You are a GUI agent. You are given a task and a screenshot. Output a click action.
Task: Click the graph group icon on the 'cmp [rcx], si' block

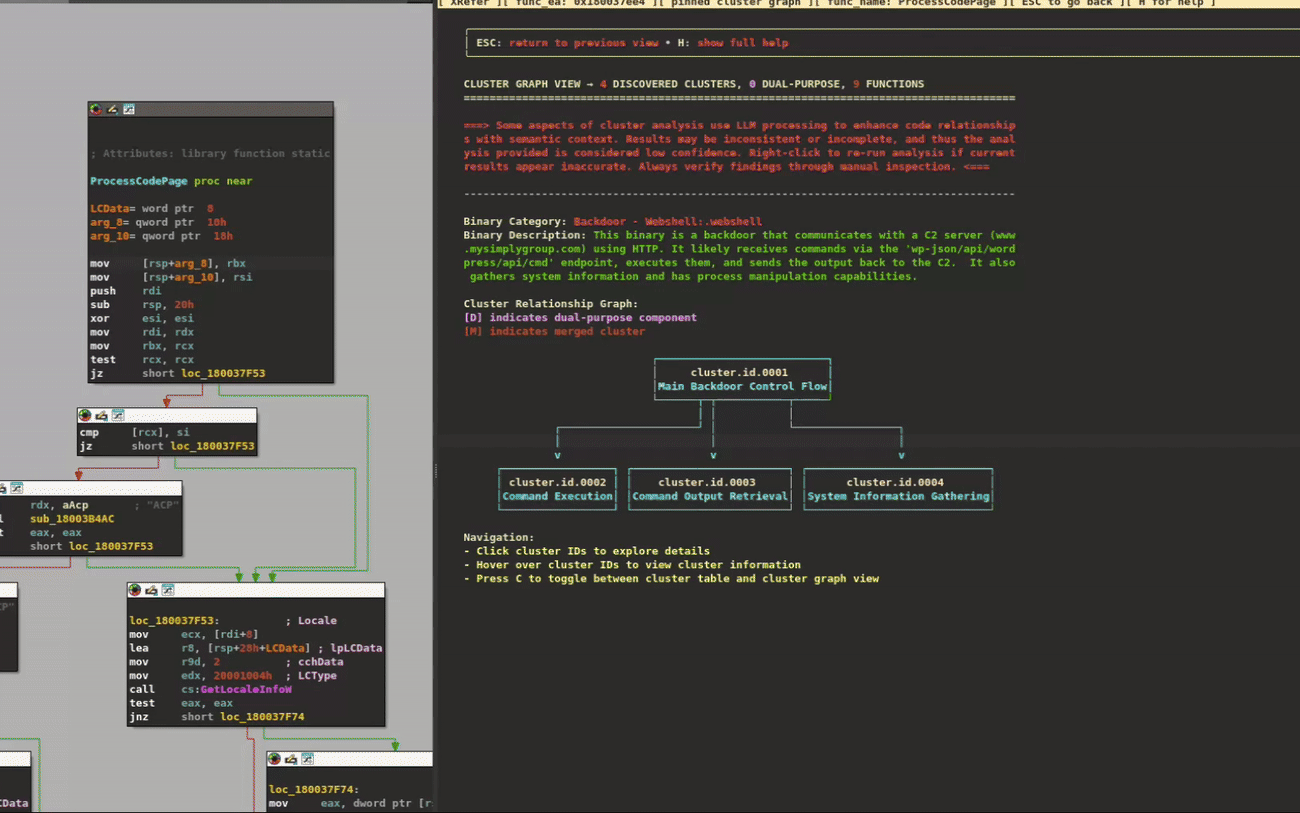[x=118, y=415]
